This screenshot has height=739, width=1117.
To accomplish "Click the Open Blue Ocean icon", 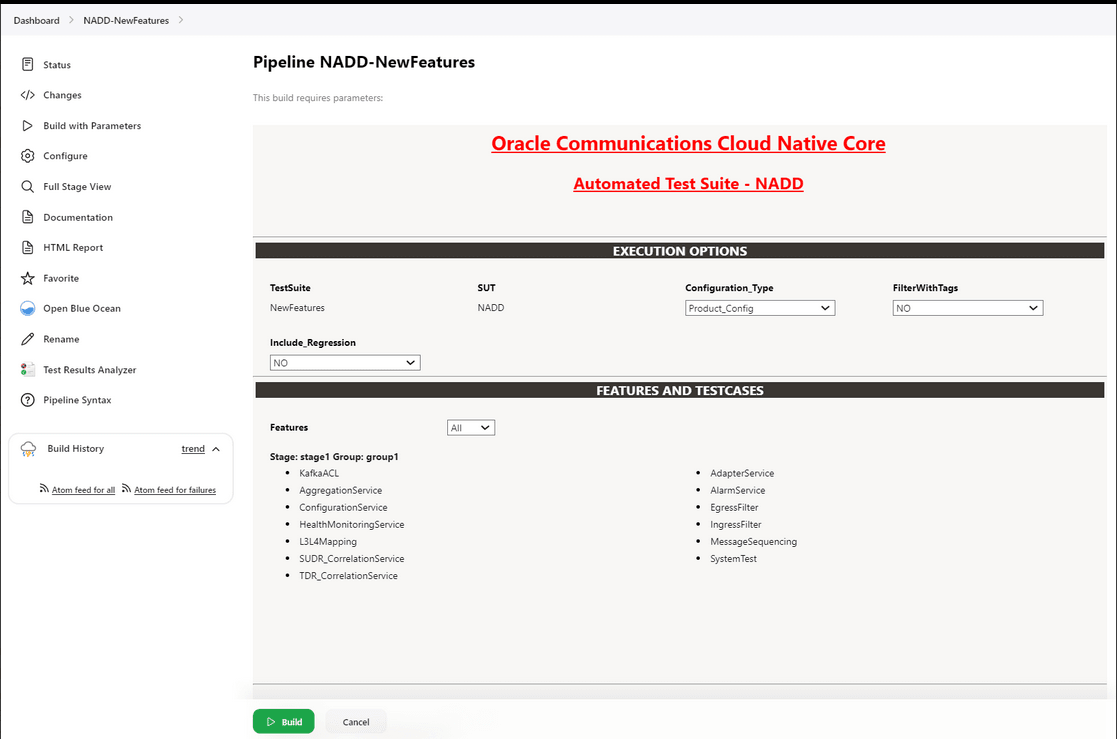I will (27, 308).
